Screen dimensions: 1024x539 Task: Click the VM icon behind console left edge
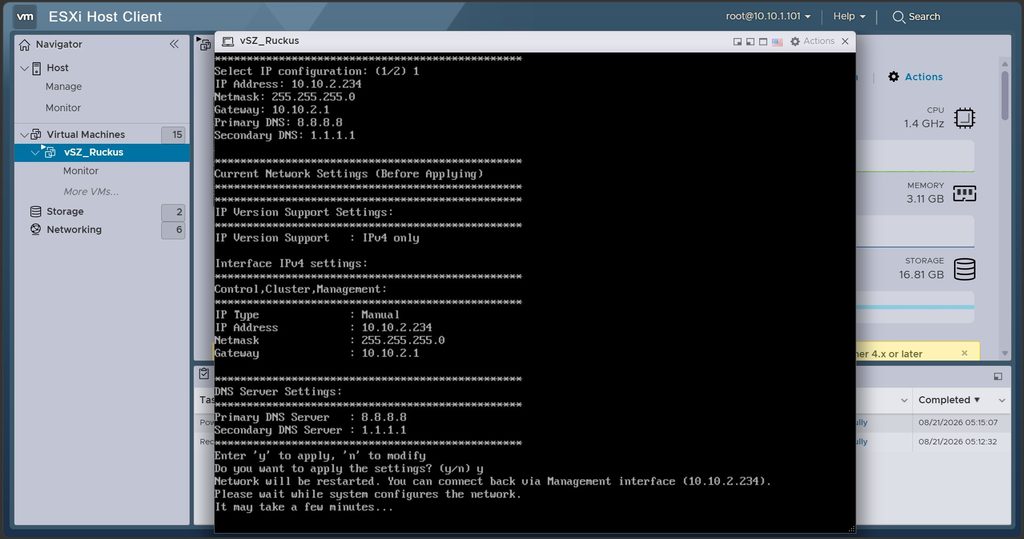204,44
